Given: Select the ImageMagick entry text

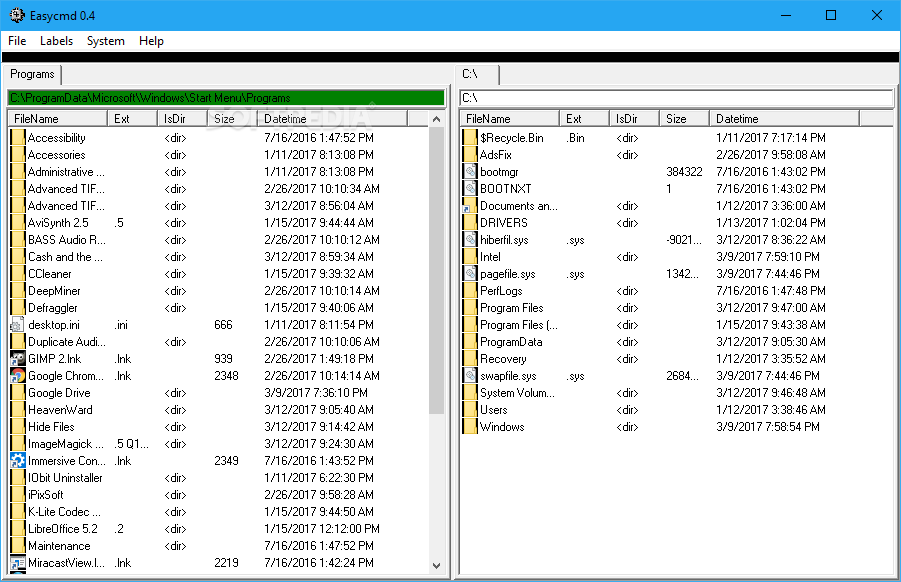Looking at the screenshot, I should click(66, 444).
